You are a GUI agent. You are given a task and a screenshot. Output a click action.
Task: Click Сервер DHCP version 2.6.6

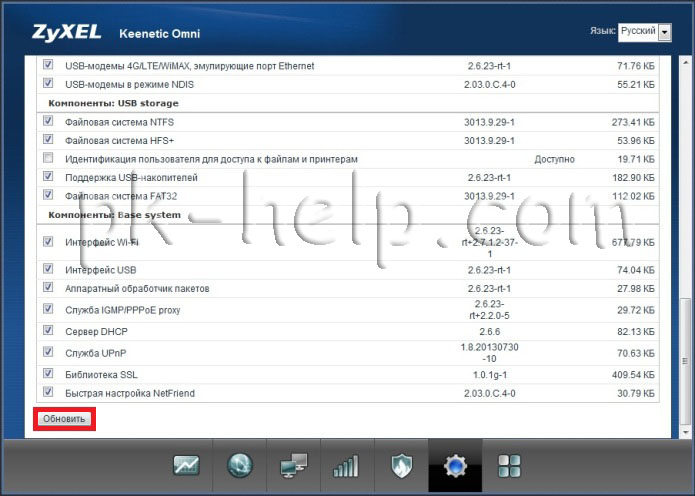[490, 332]
